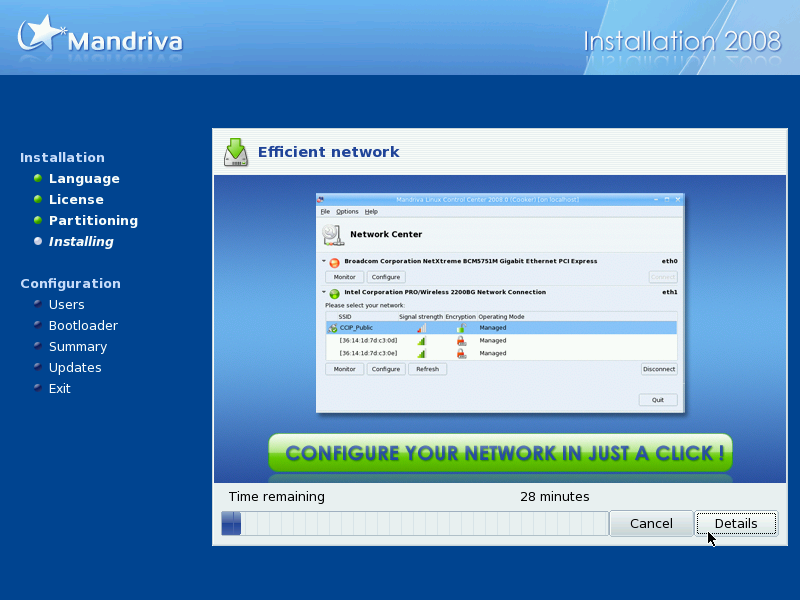Collapse the Intel PRO/Wireless adapter section
800x600 pixels.
pos(323,292)
